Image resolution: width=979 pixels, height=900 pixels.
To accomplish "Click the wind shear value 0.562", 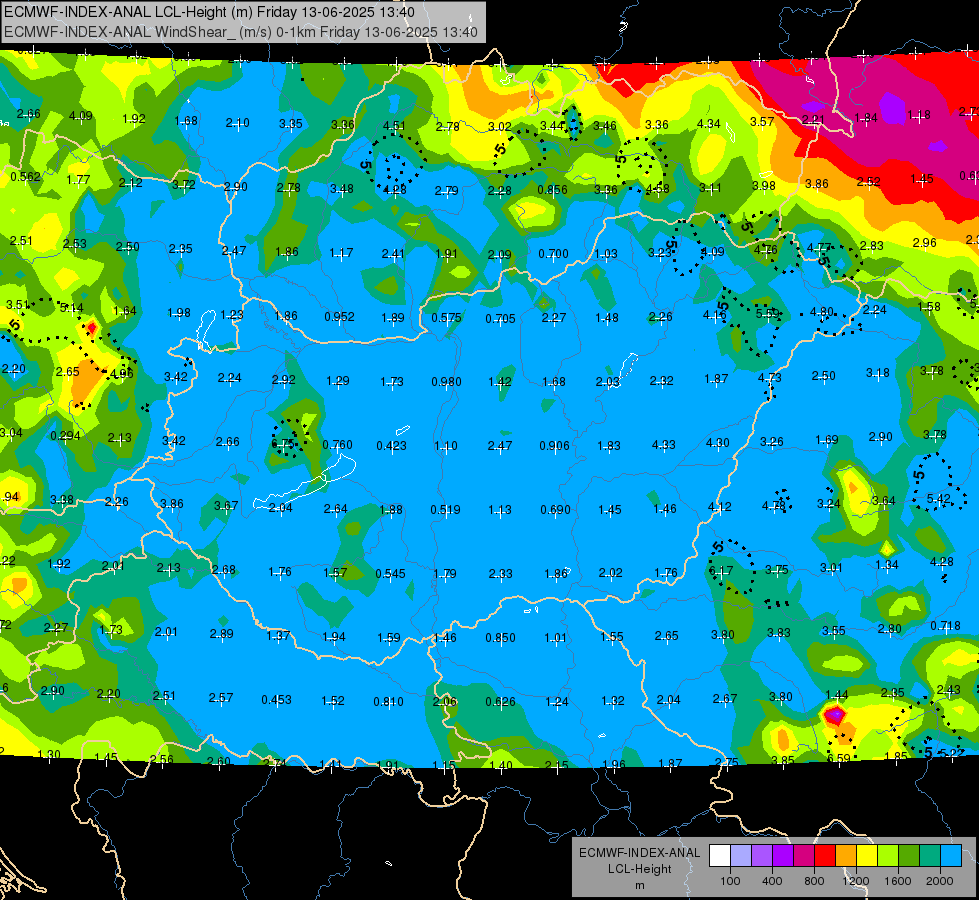I will point(26,177).
